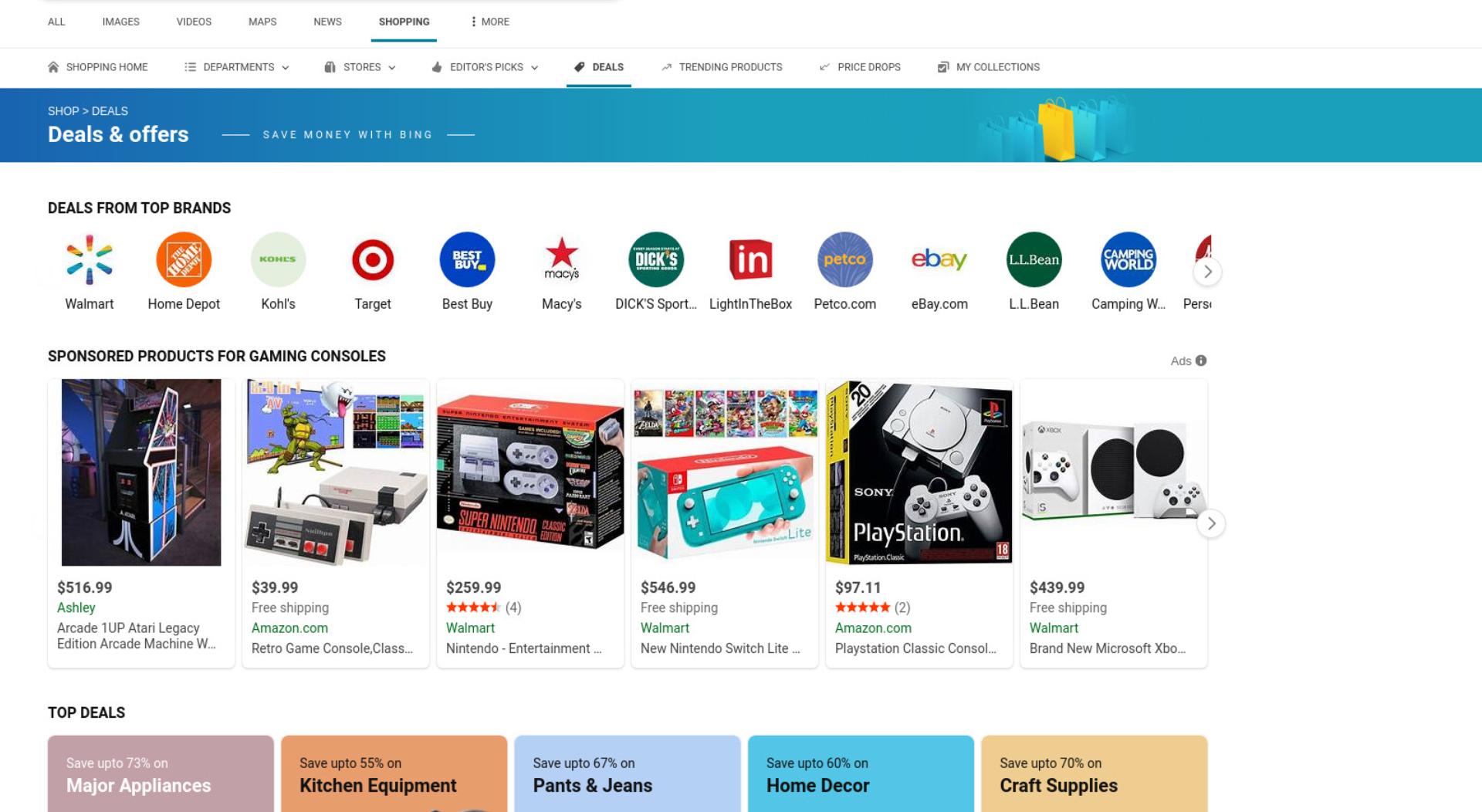Open Atari arcade machine product image
Screen dimensions: 1482x812
(141, 472)
